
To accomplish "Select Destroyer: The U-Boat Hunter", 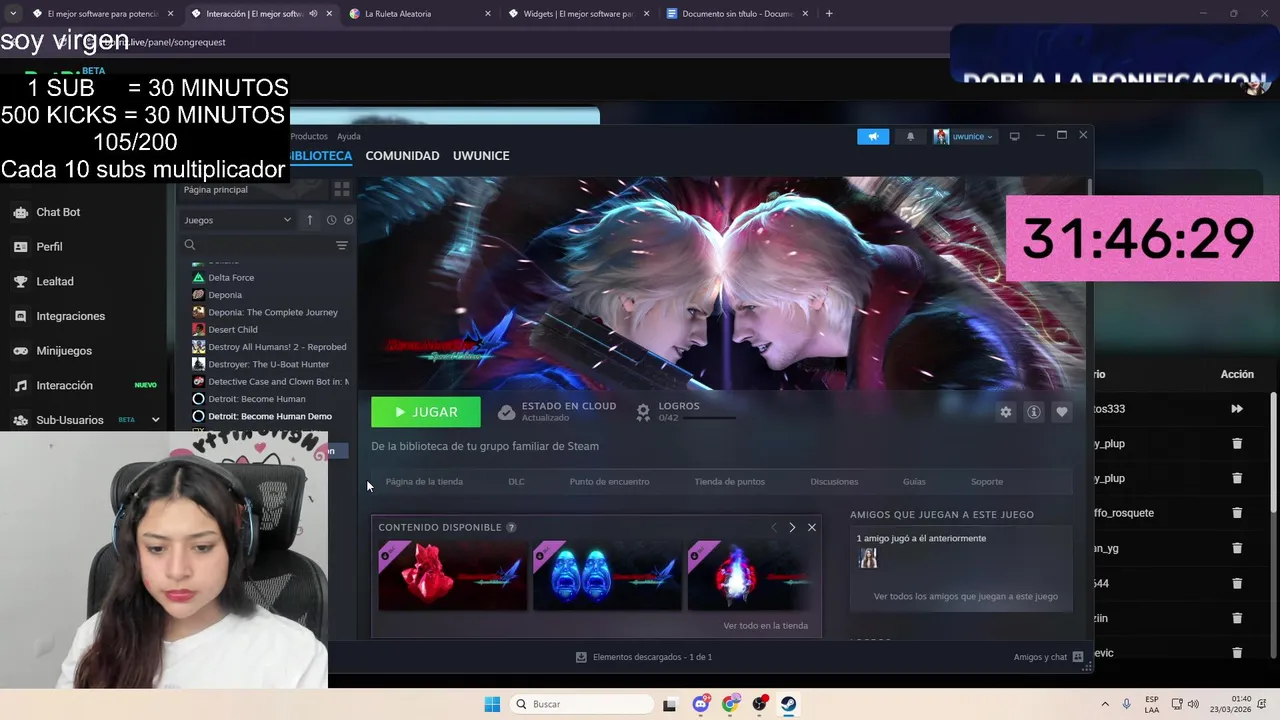I will click(268, 364).
